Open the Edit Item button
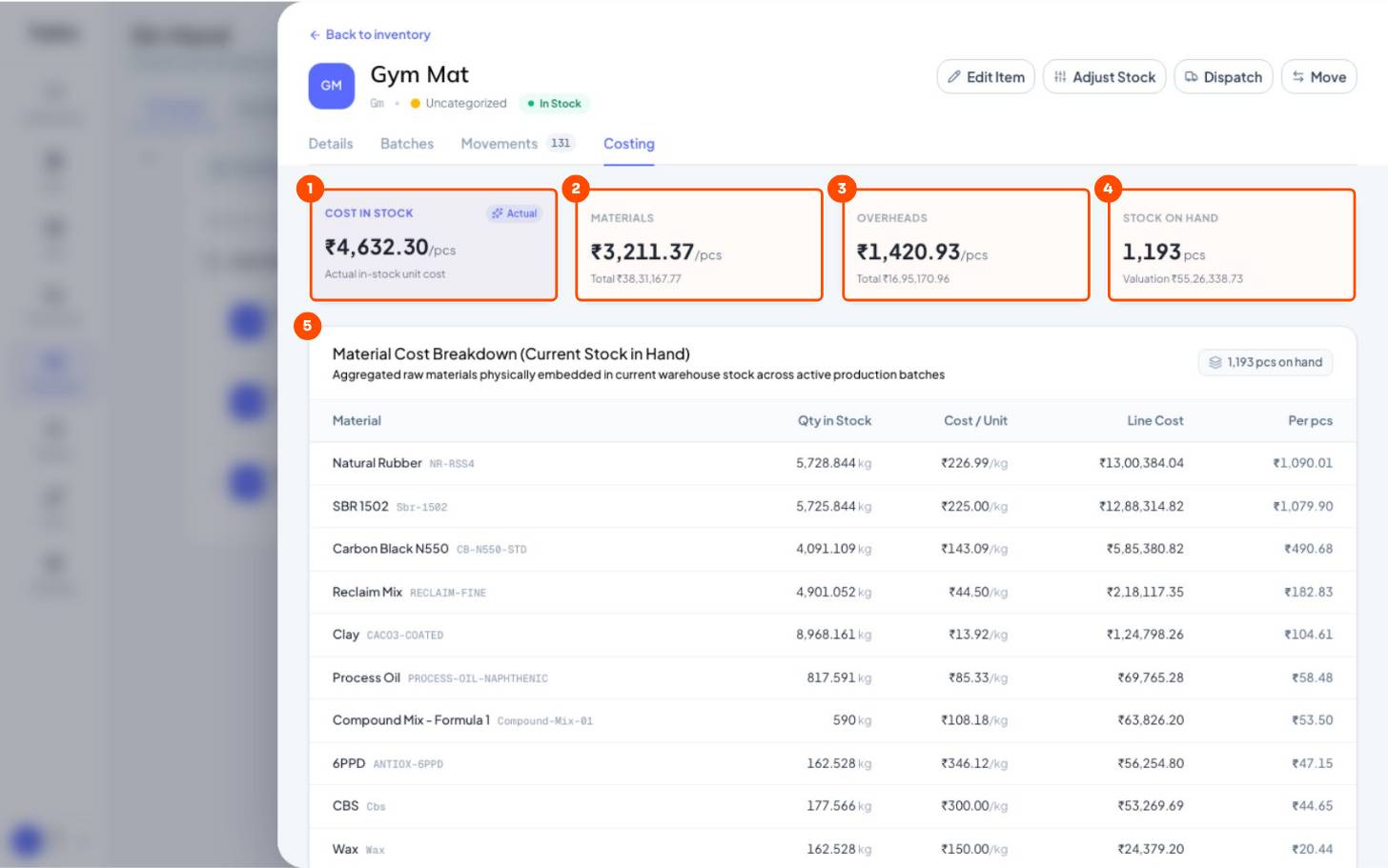 (x=986, y=77)
